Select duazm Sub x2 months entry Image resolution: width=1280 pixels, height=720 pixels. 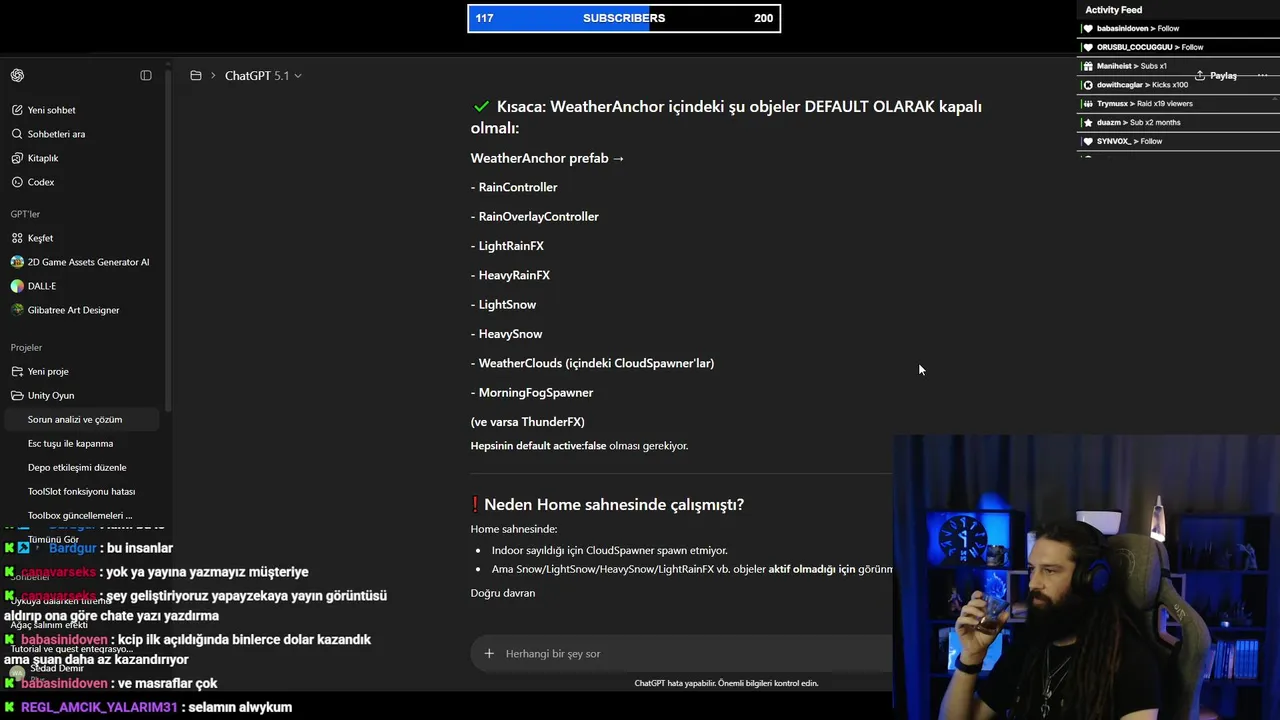1178,123
